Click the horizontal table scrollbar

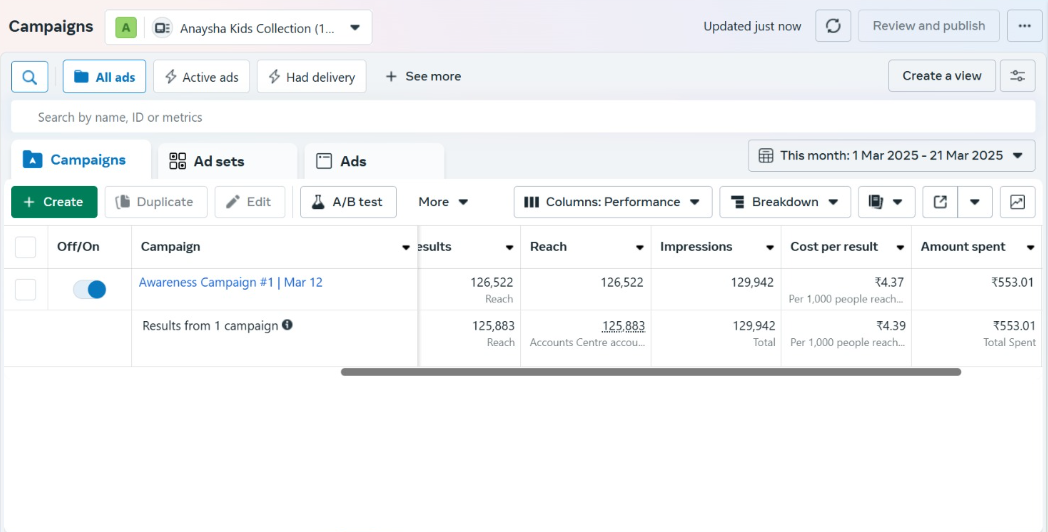tap(650, 372)
